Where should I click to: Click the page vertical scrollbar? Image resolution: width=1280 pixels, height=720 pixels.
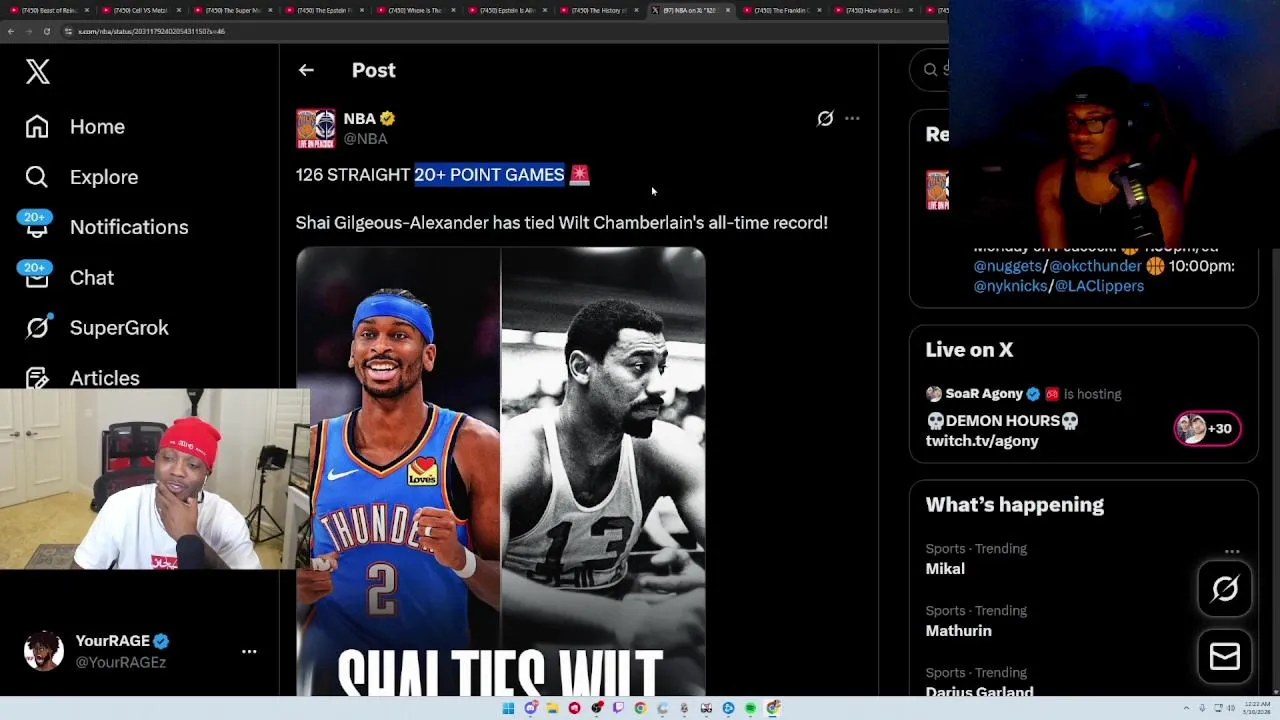tap(1274, 370)
